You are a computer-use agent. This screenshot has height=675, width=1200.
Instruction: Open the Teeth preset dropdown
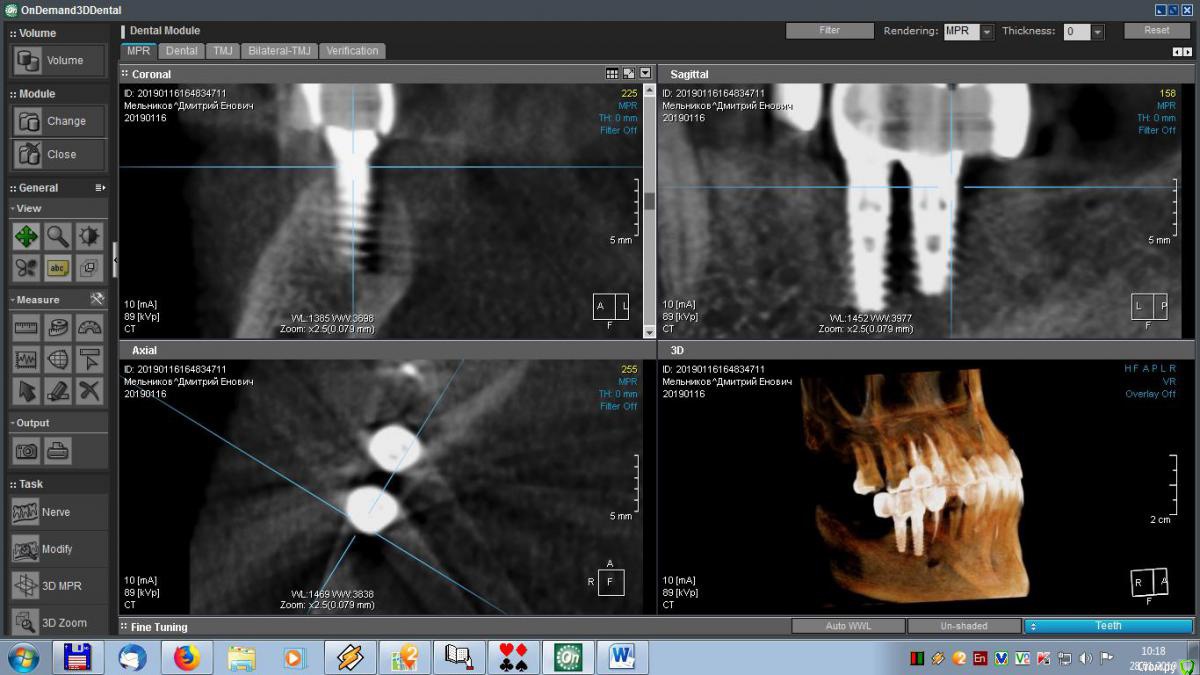coord(1108,626)
